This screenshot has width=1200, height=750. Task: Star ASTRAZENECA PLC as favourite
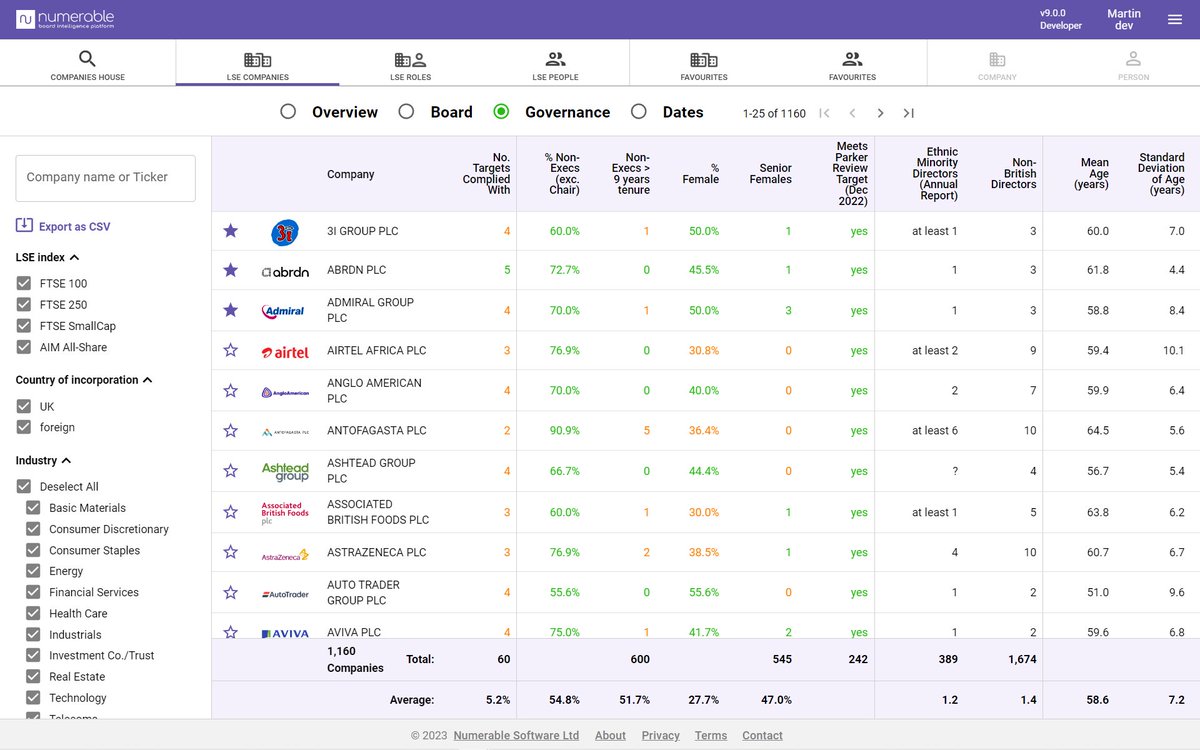231,552
